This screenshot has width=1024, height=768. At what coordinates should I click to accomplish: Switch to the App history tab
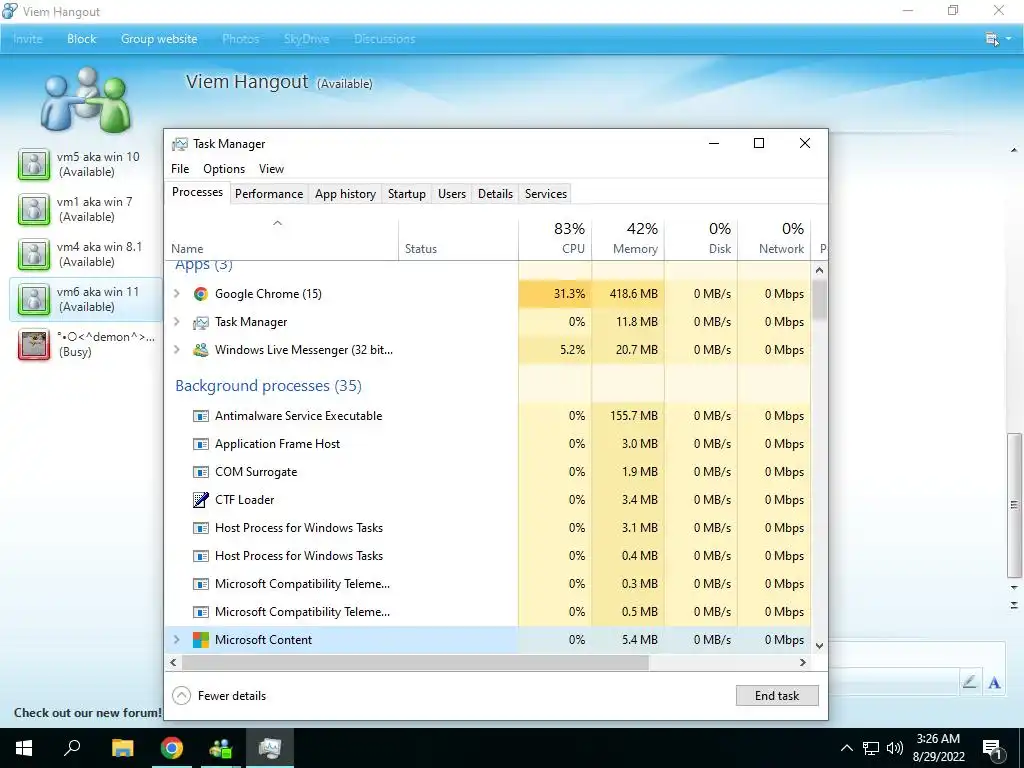pos(345,194)
